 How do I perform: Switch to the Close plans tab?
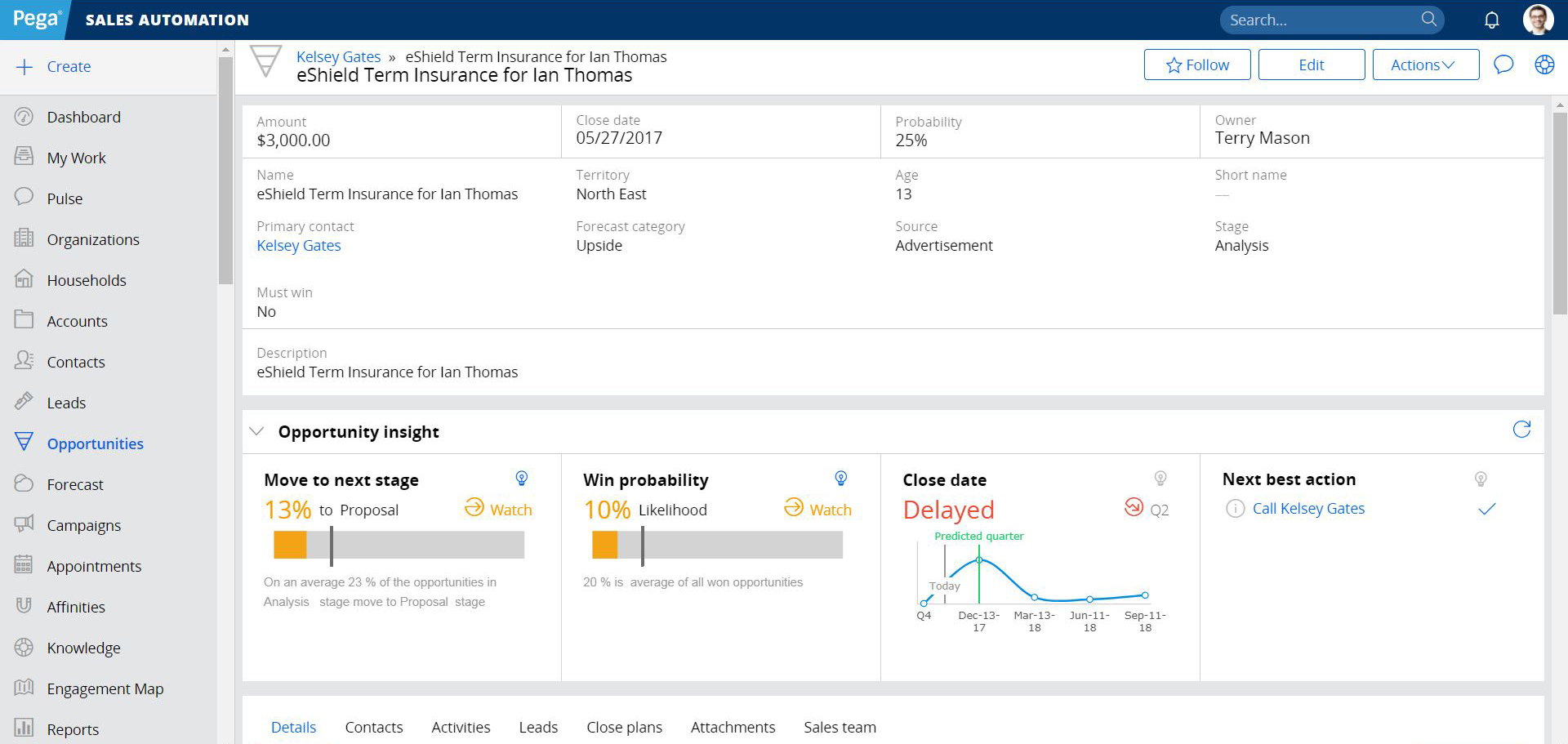(x=624, y=727)
